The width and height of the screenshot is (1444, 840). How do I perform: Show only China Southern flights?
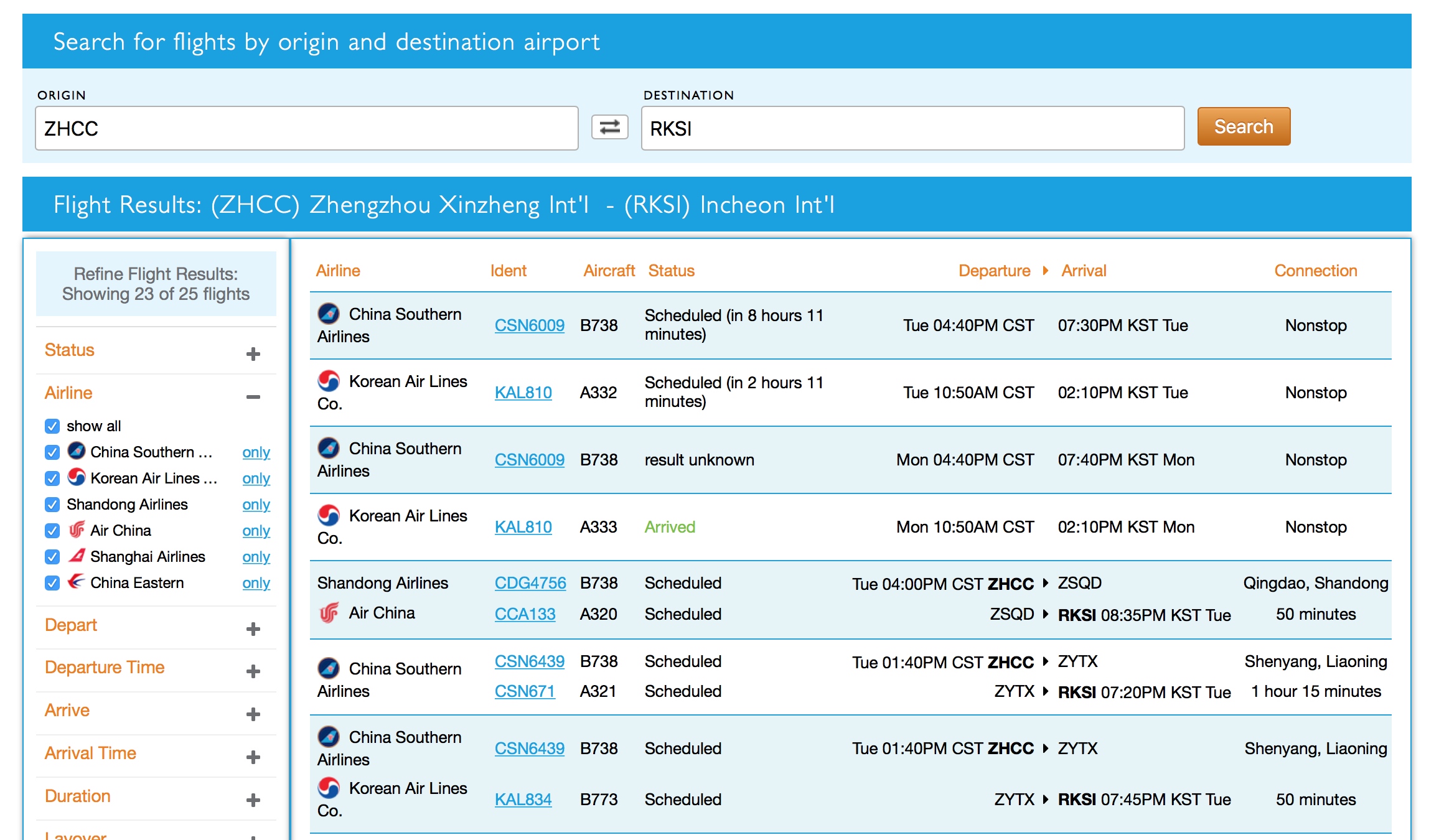[x=256, y=452]
